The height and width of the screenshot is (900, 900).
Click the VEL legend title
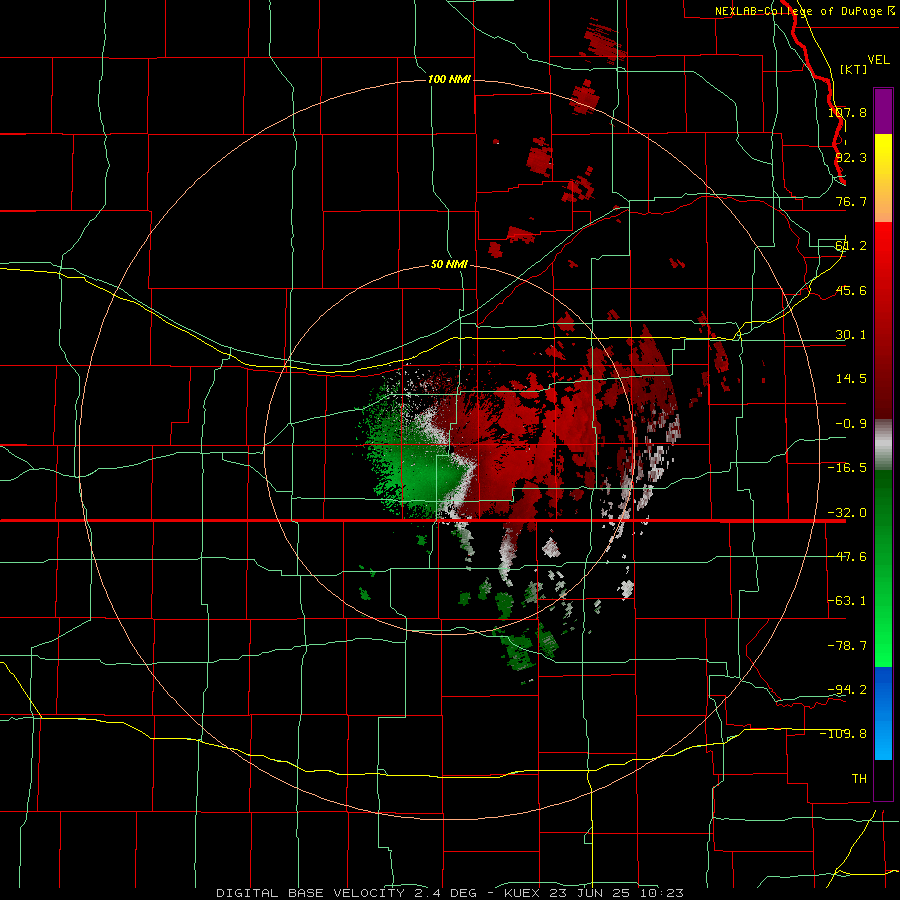pyautogui.click(x=878, y=60)
